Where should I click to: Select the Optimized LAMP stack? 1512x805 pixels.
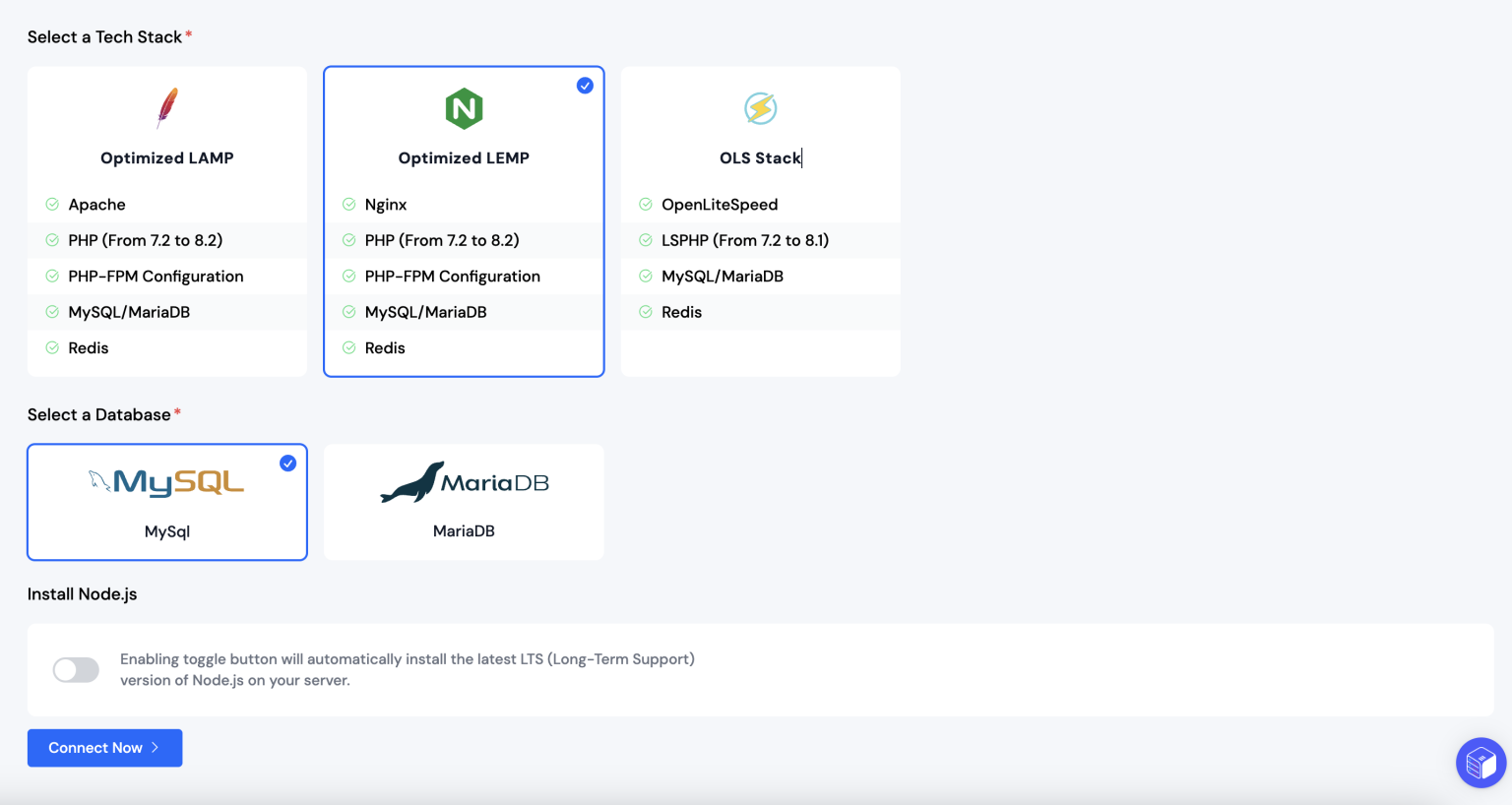166,157
